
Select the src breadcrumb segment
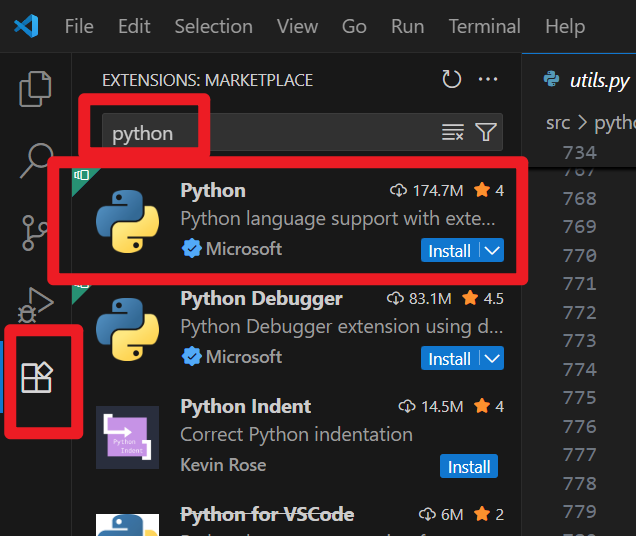click(558, 123)
